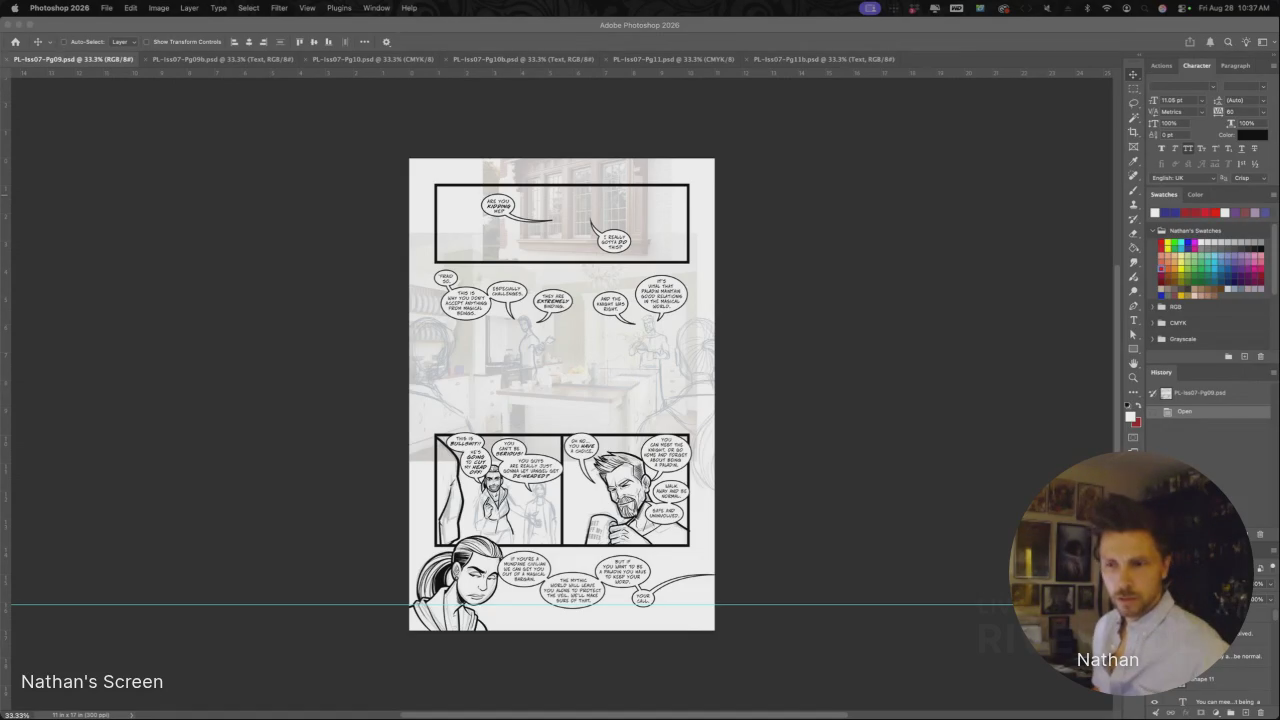Select the Open history state
The height and width of the screenshot is (720, 1280).
[x=1210, y=412]
